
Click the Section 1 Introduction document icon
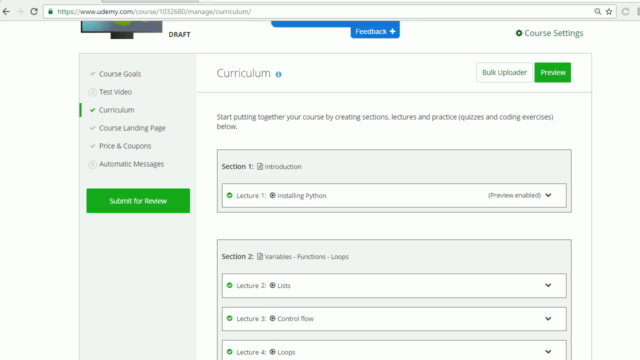click(260, 166)
